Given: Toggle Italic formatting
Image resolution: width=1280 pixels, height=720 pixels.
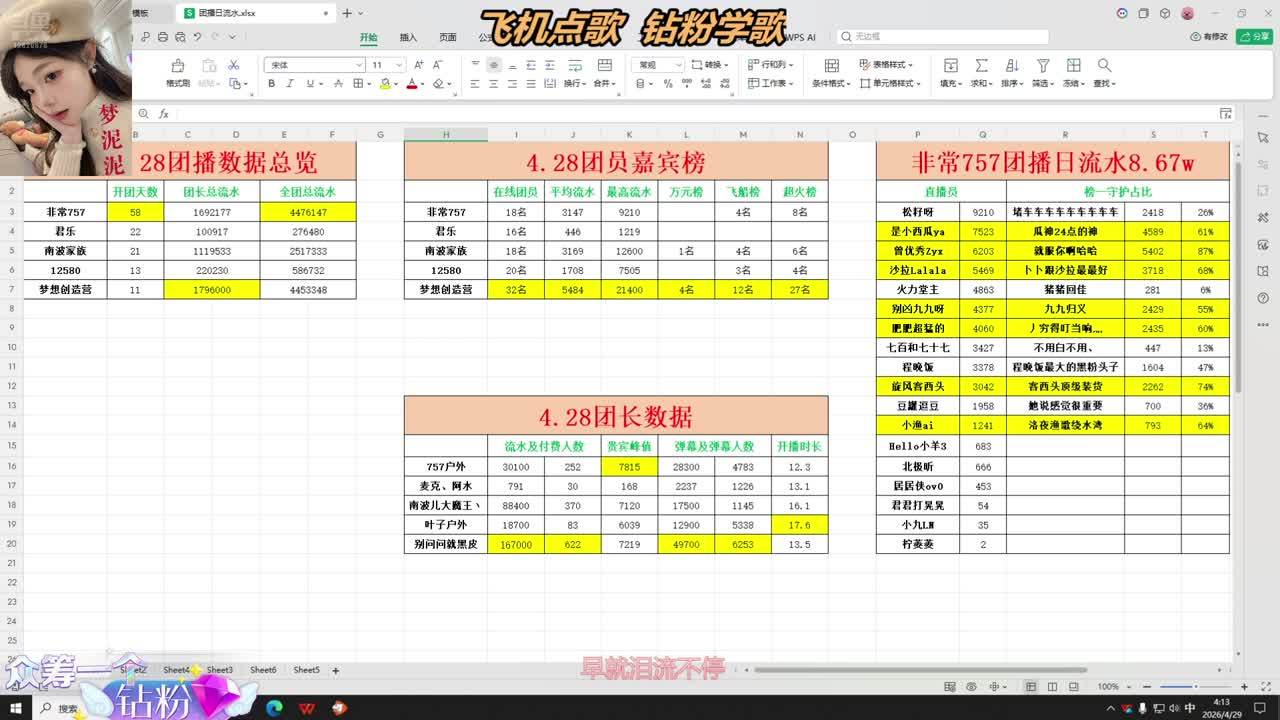Looking at the screenshot, I should click(x=289, y=84).
